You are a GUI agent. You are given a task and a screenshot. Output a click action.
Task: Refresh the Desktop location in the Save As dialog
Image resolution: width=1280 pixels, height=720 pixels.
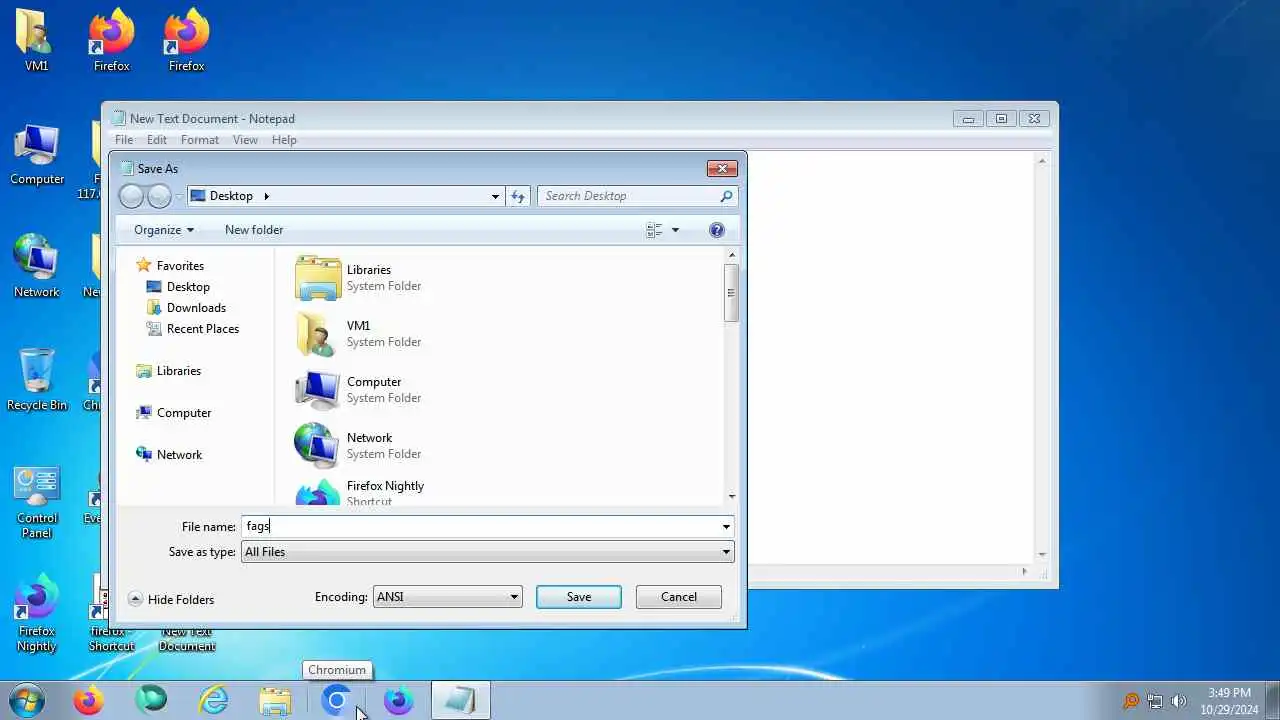518,196
